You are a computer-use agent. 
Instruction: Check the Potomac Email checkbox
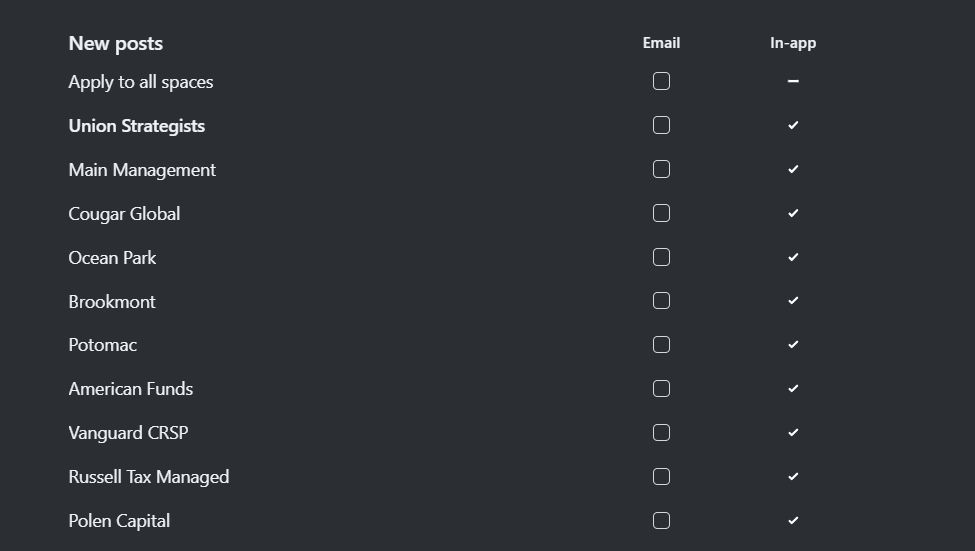(661, 345)
